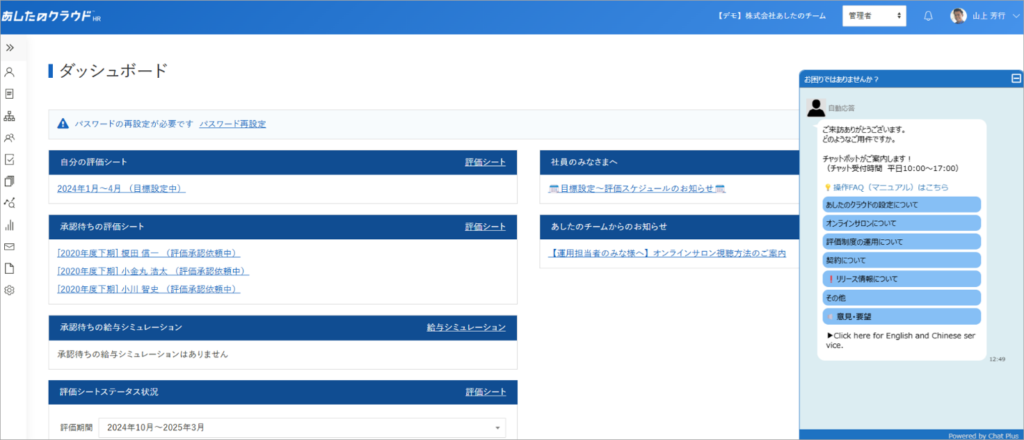Screen dimensions: 1024x440
Task: Click the organization chart icon in sidebar
Action: (10, 116)
